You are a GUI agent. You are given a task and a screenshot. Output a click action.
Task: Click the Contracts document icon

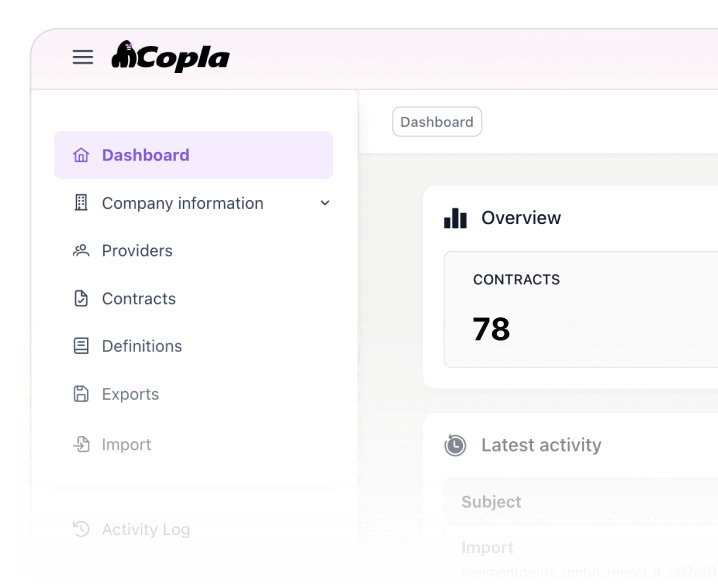pyautogui.click(x=81, y=299)
